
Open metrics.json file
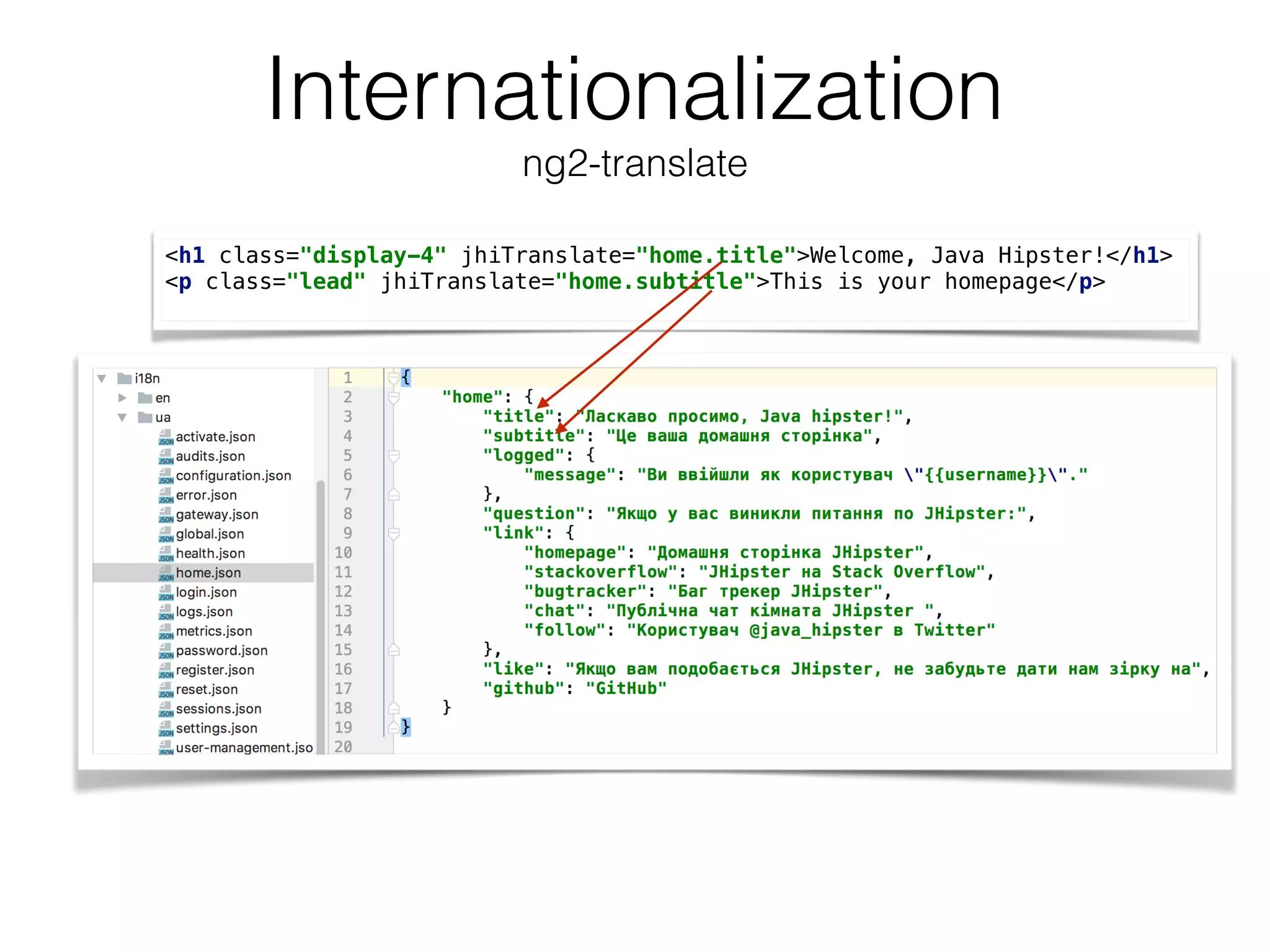[214, 631]
